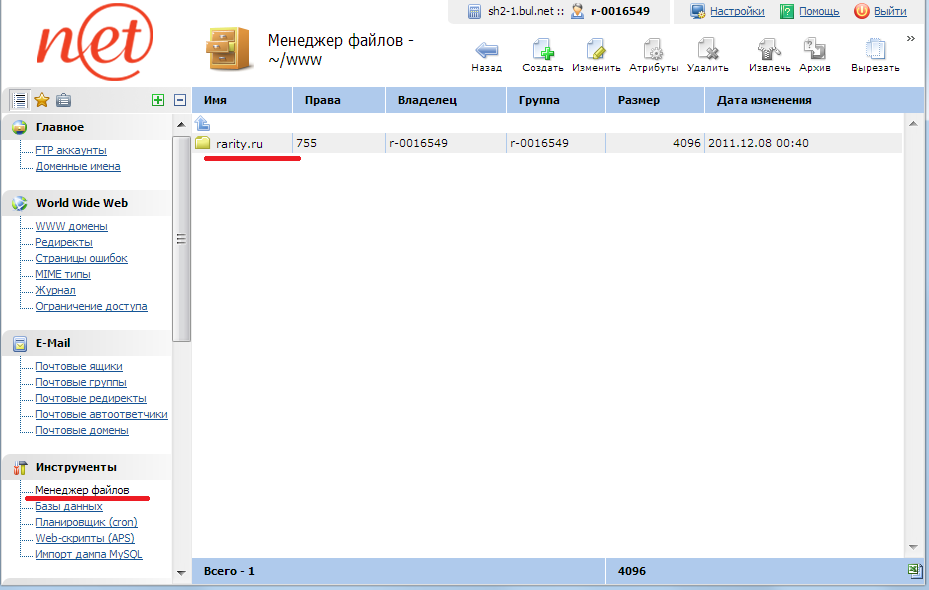This screenshot has height=590, width=929.
Task: Show more toolbar buttons via double chevron
Action: [911, 39]
